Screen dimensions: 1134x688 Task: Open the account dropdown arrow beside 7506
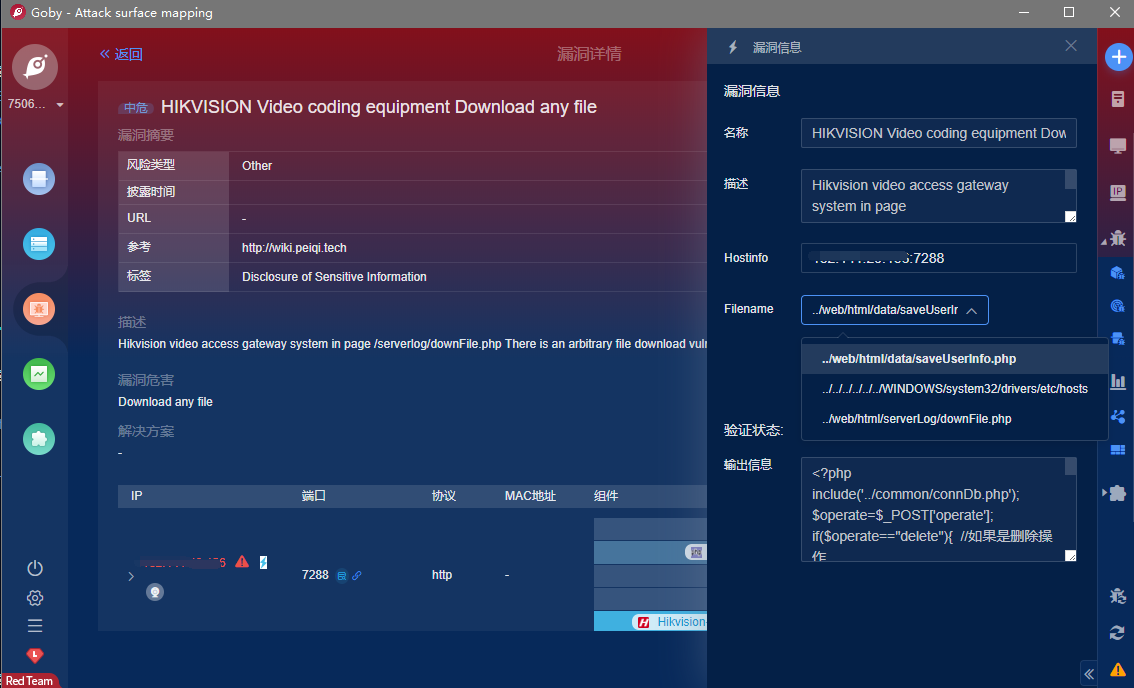[60, 105]
